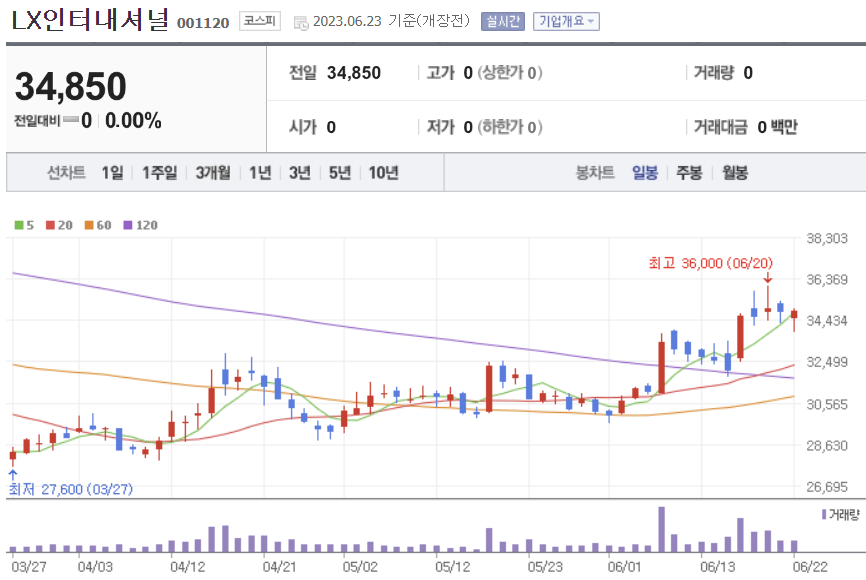Switch to 일봉 daily candle chart
866x580 pixels.
coord(645,173)
